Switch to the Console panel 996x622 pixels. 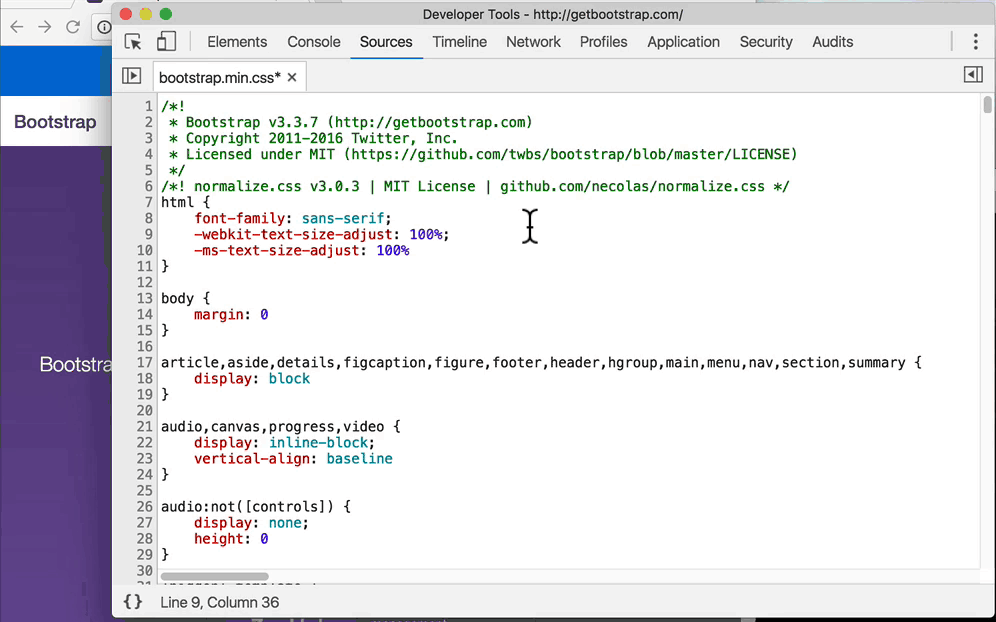[313, 42]
